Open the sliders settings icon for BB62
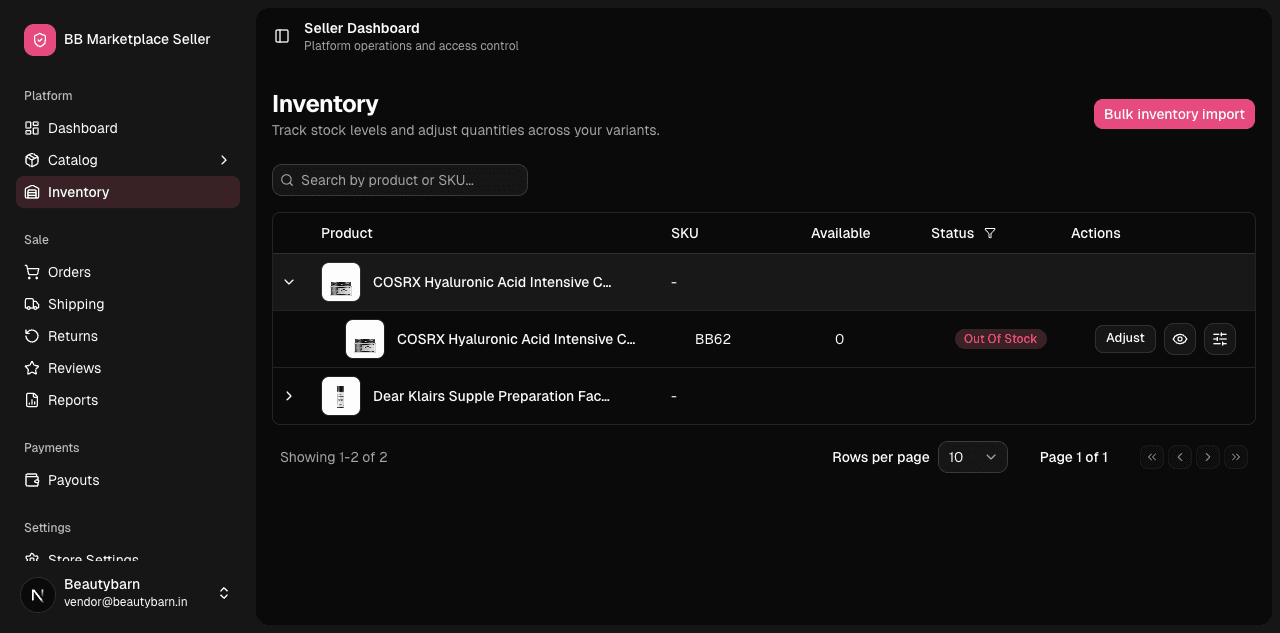The image size is (1280, 633). (x=1220, y=339)
